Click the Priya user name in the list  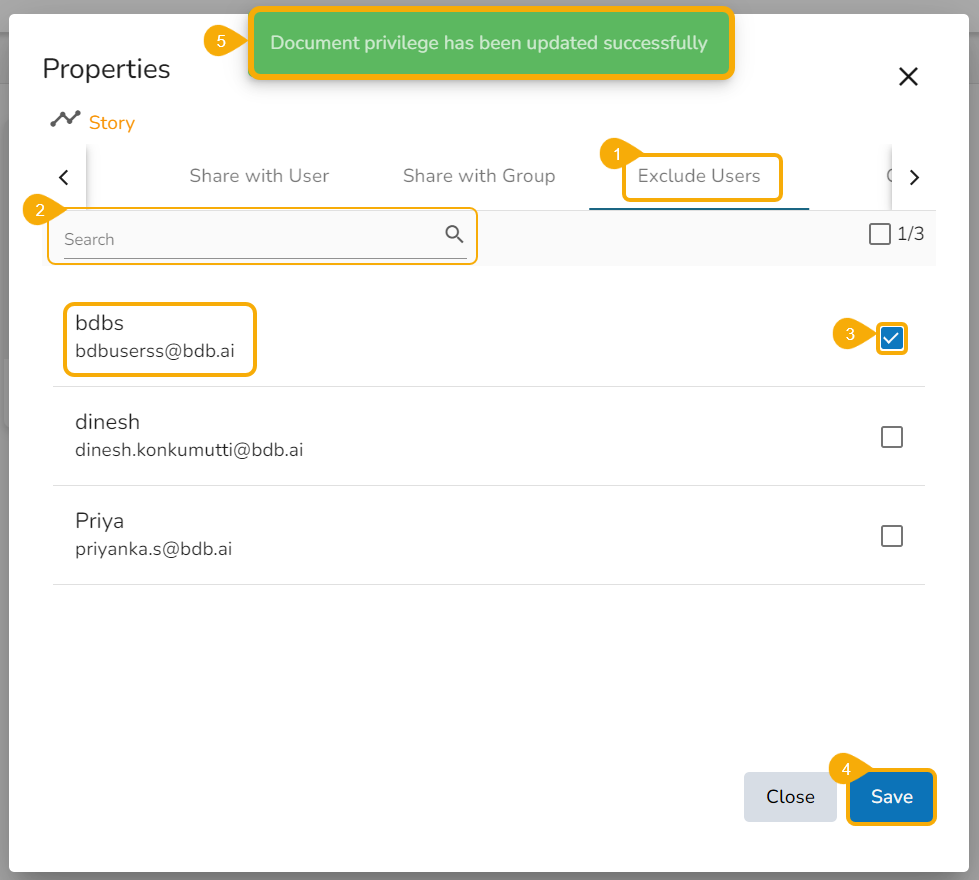99,521
